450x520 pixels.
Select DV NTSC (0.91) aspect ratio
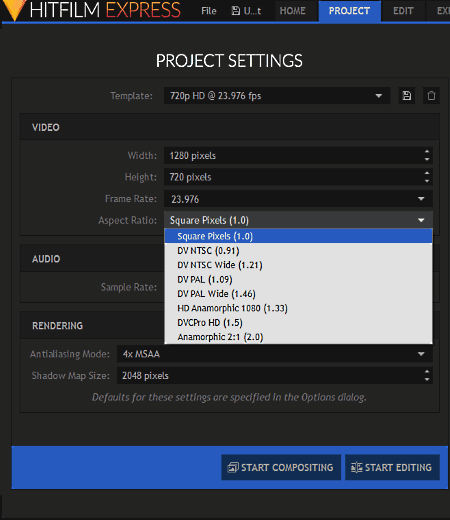pyautogui.click(x=298, y=251)
